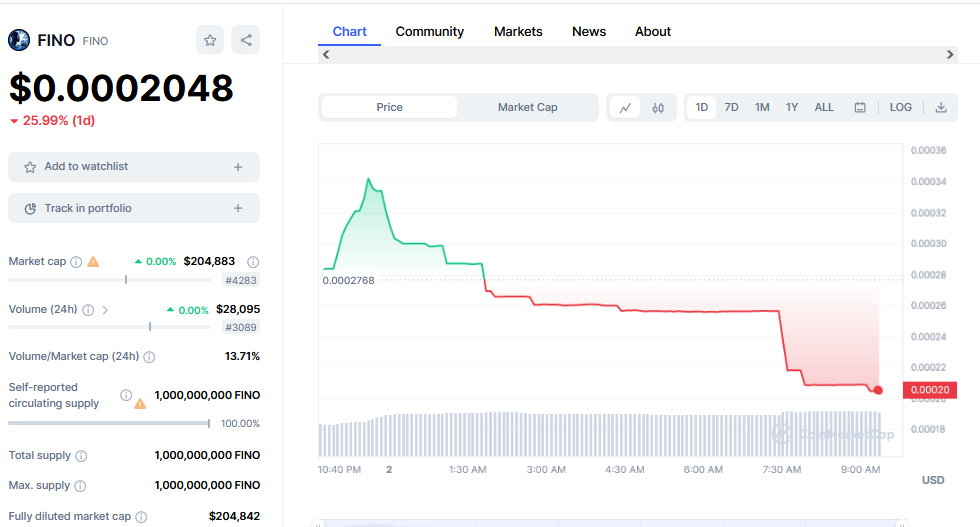This screenshot has height=527, width=980.
Task: Click the share icon beside FINO
Action: coord(246,40)
